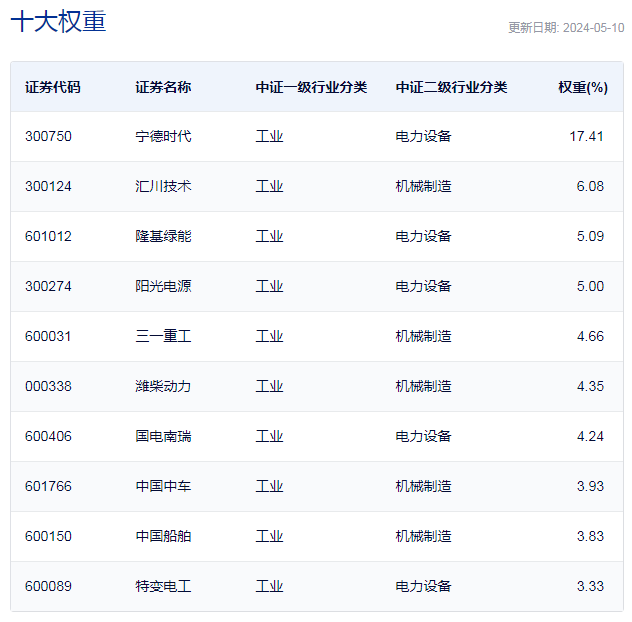Click weight value 4.35
The height and width of the screenshot is (622, 632).
point(590,386)
